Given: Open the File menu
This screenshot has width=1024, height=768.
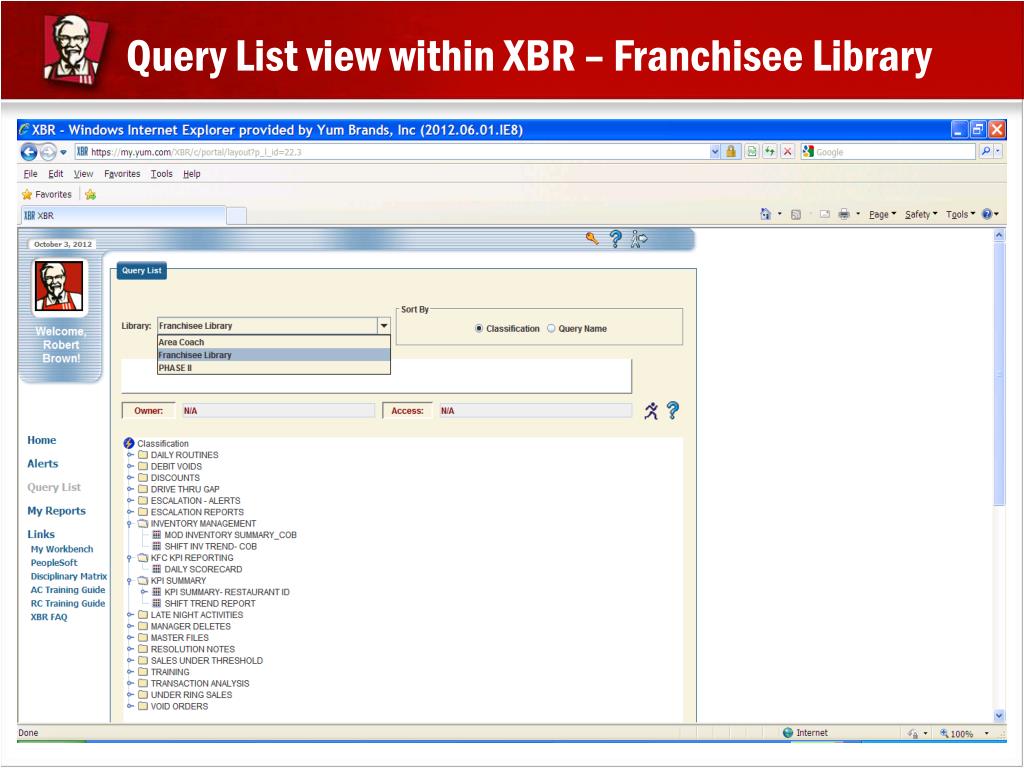Looking at the screenshot, I should click(30, 174).
